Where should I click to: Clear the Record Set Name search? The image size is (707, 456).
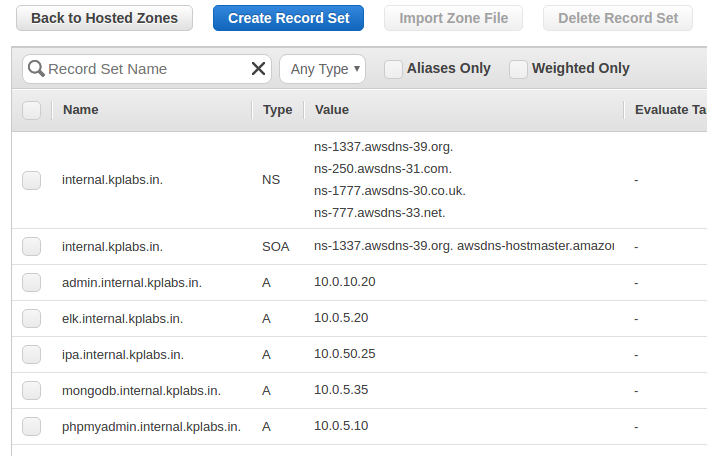(258, 69)
